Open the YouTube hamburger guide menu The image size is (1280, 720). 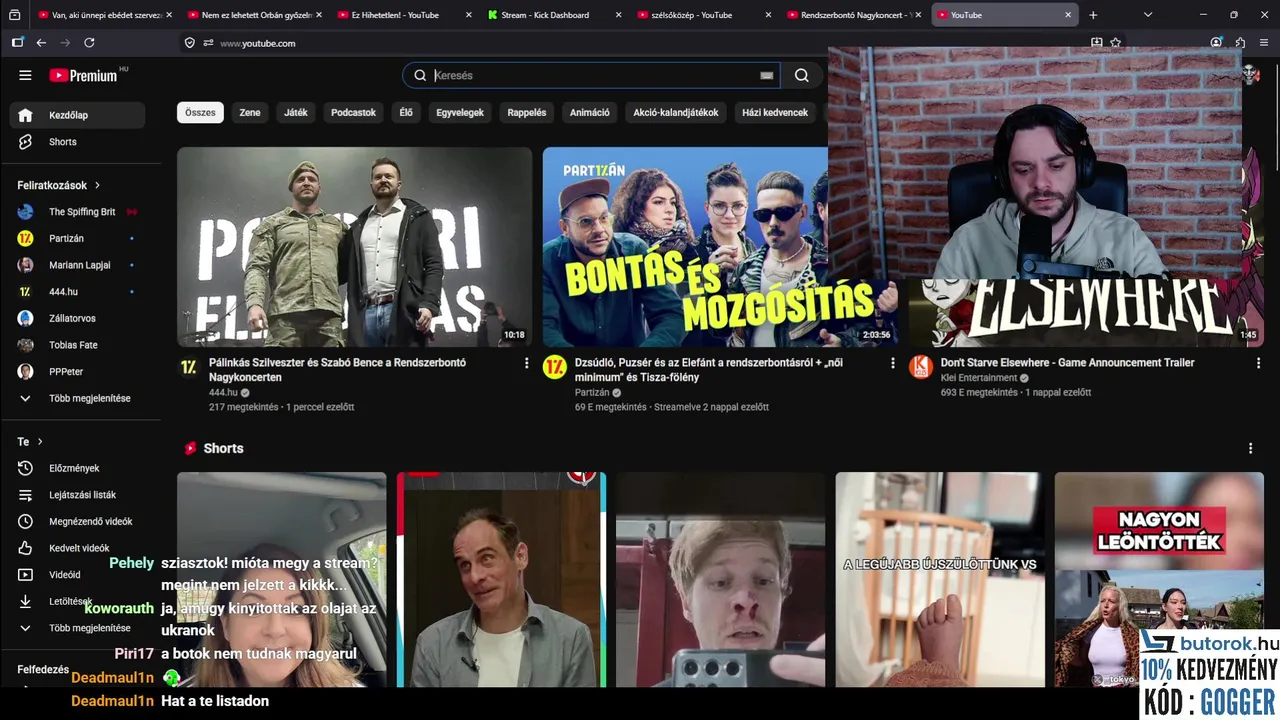point(25,75)
